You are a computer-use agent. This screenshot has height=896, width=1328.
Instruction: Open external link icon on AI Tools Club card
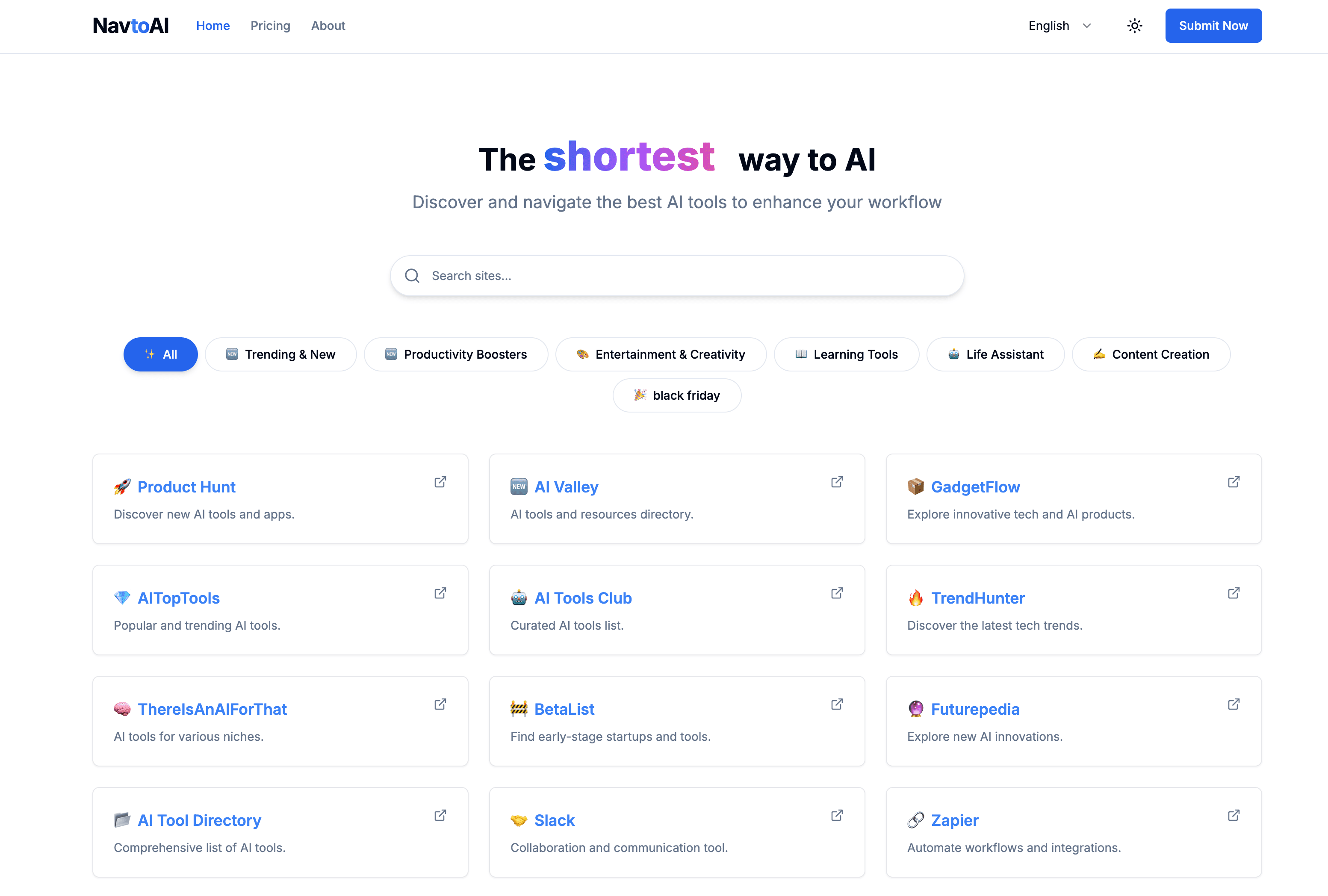[x=837, y=593]
